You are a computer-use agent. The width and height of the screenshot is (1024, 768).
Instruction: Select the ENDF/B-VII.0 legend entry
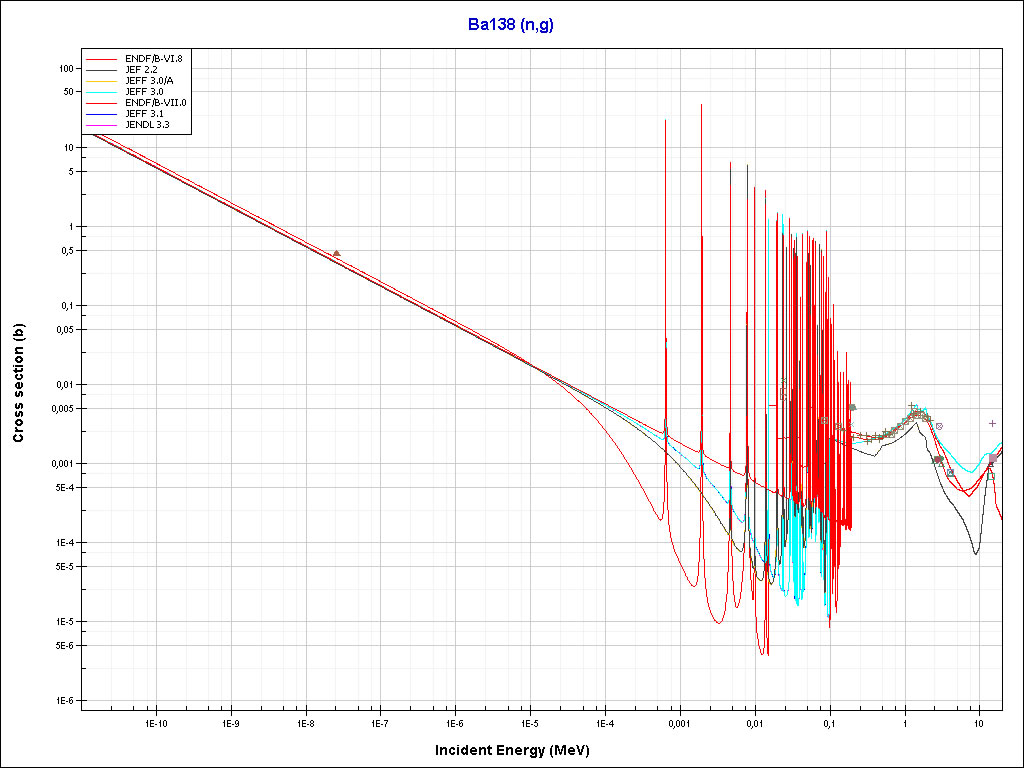tap(155, 103)
